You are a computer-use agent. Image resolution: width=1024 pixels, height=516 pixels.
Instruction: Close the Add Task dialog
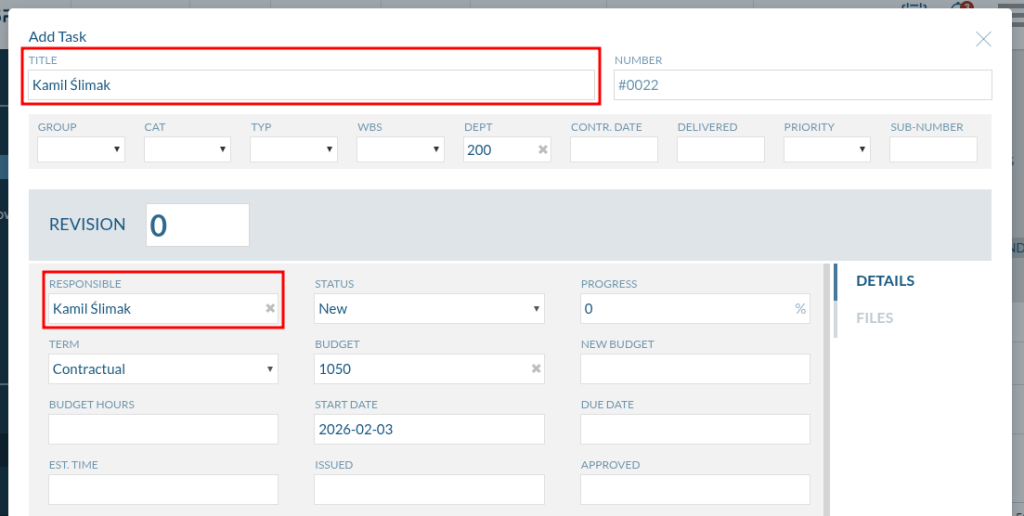983,39
